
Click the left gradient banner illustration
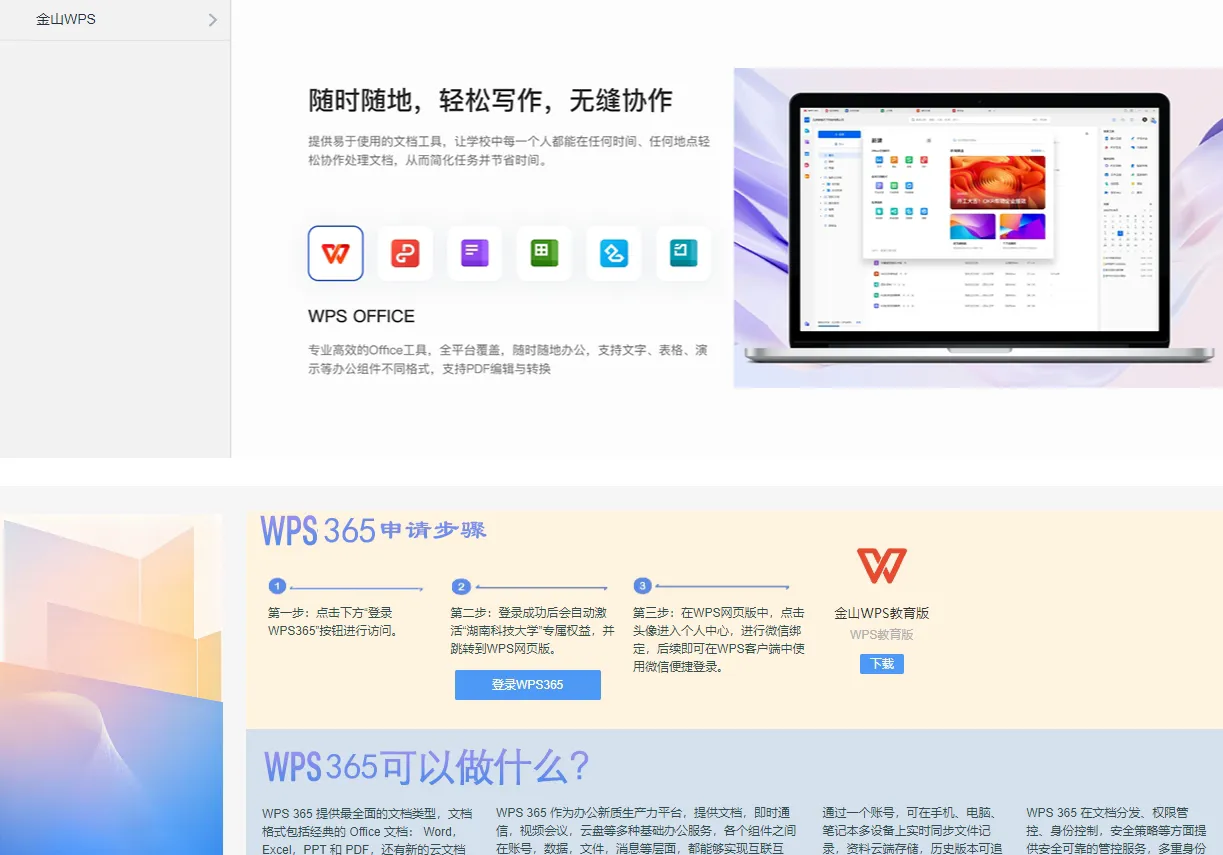click(x=110, y=685)
